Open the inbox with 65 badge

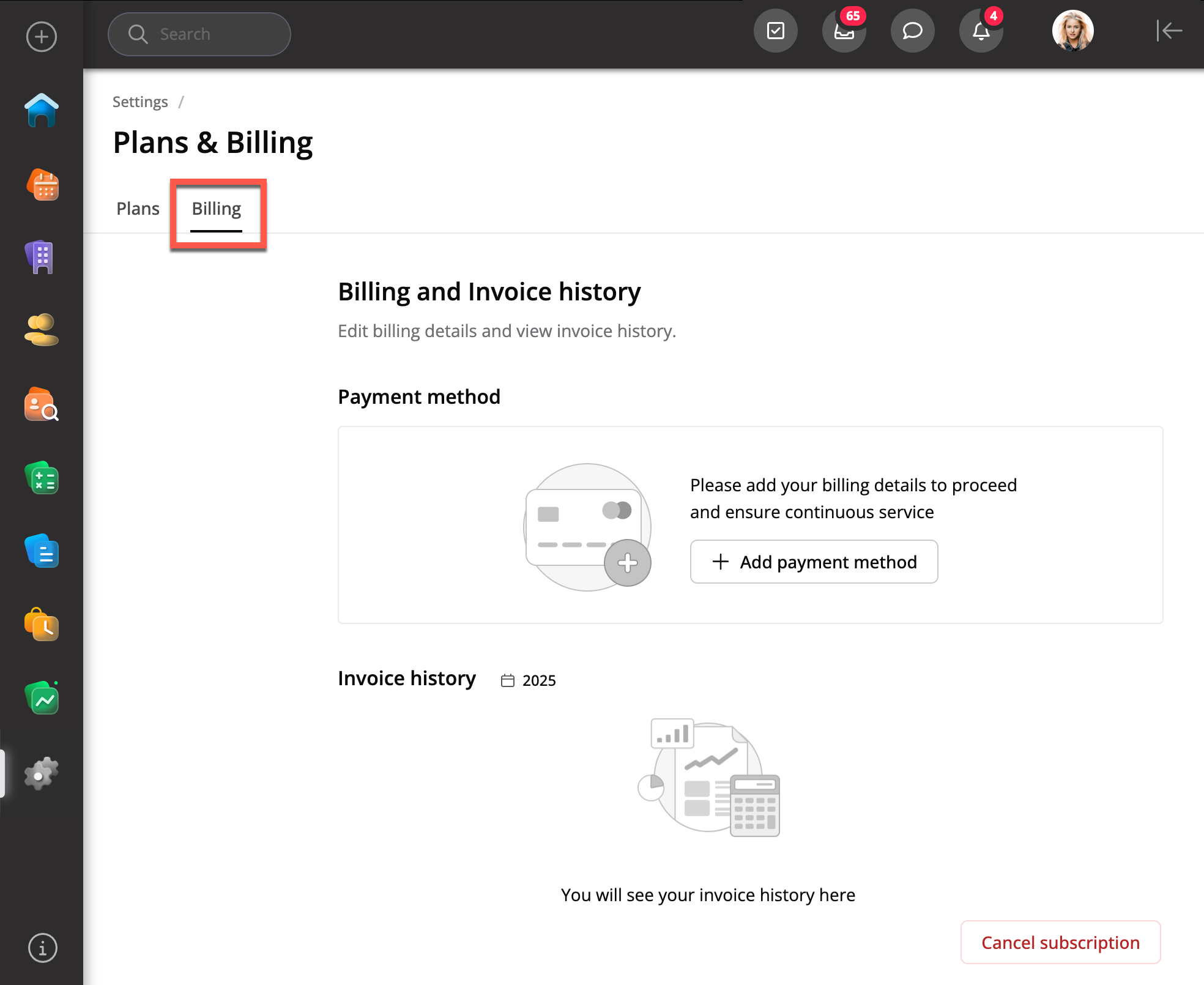tap(844, 31)
